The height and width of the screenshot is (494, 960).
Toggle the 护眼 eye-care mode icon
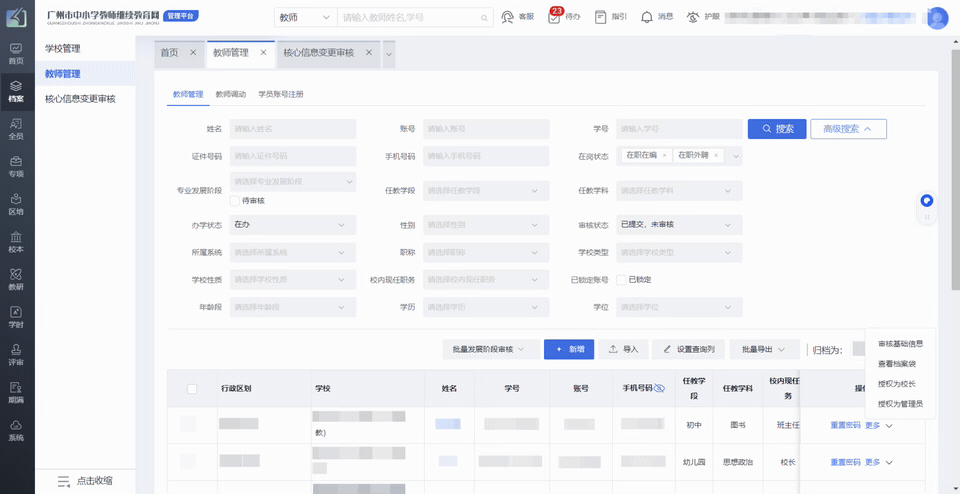point(692,17)
